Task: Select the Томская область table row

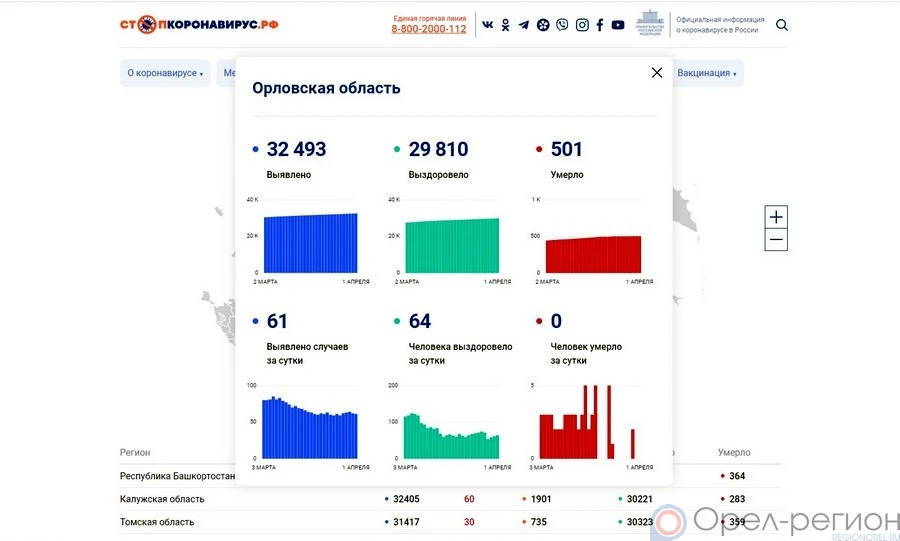Action: point(157,522)
